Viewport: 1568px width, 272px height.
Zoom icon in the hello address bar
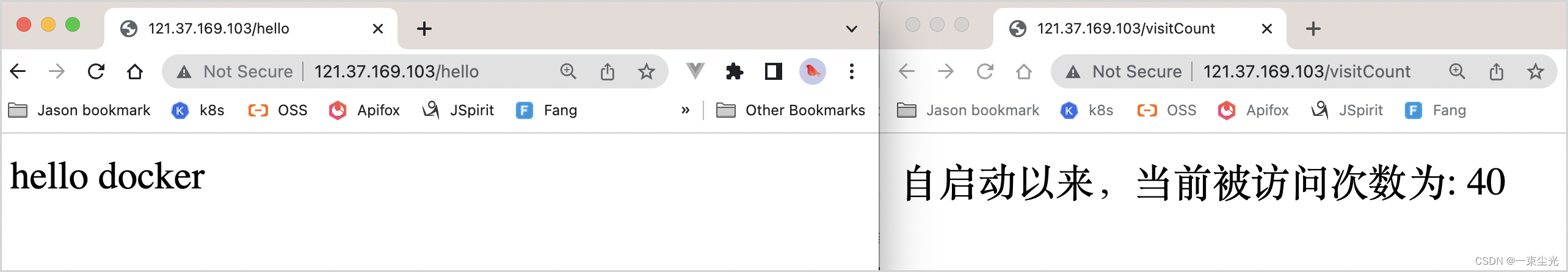coord(568,72)
